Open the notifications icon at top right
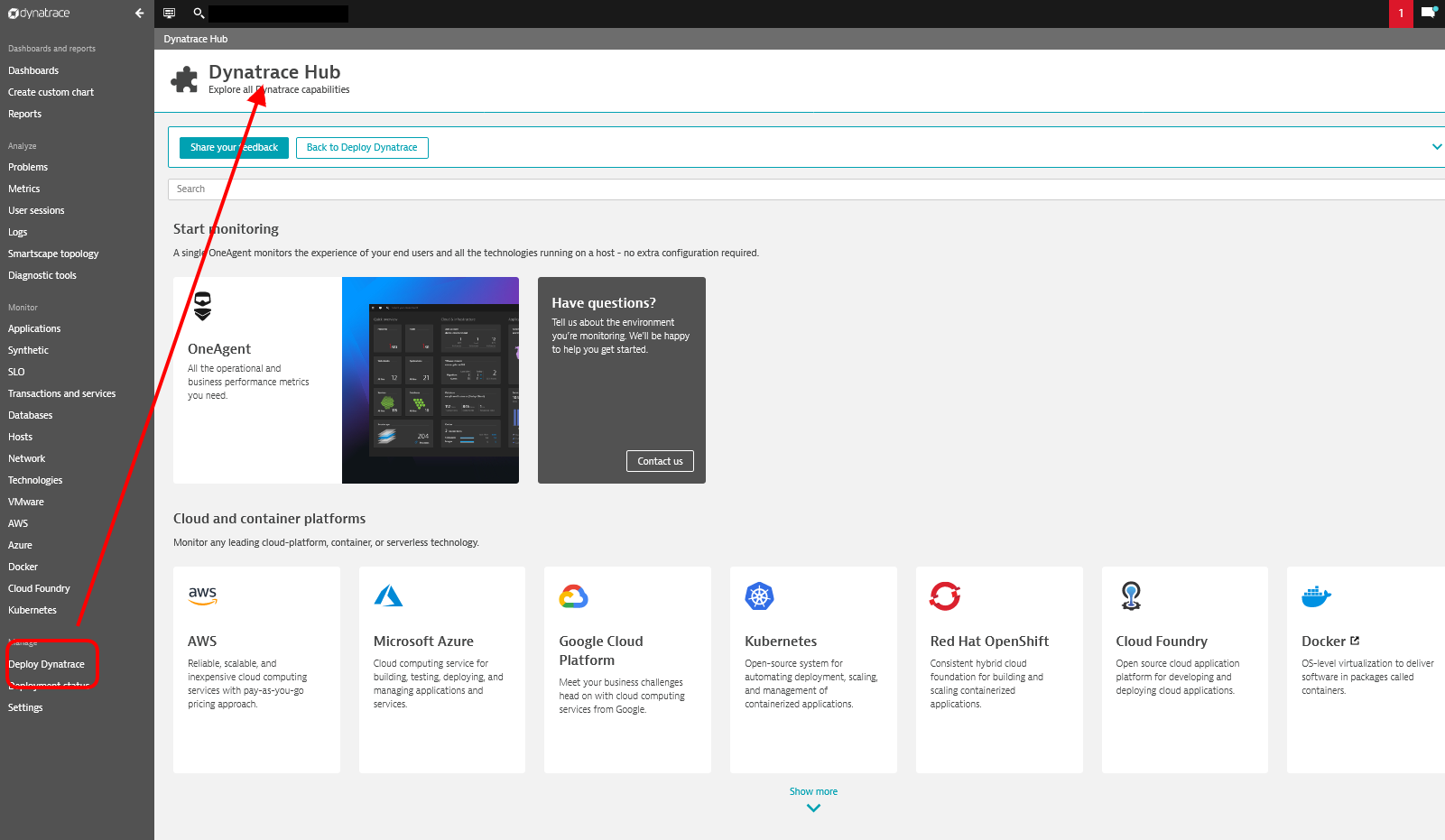Image resolution: width=1445 pixels, height=840 pixels. [x=1428, y=13]
